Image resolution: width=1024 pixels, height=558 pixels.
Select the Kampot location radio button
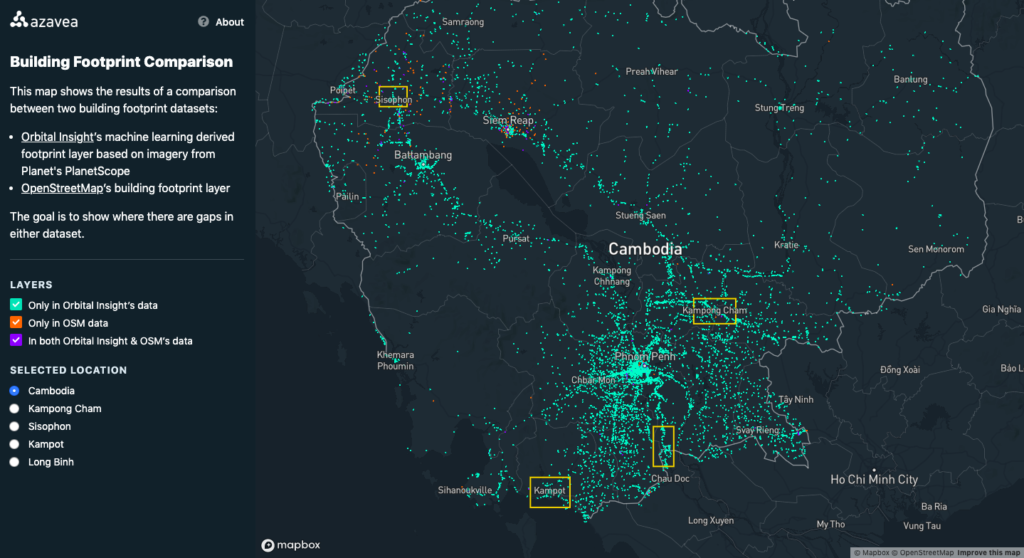point(14,444)
